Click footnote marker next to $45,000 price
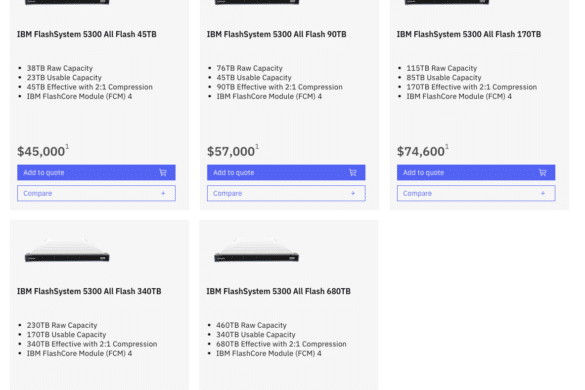Image resolution: width=585 pixels, height=390 pixels. pyautogui.click(x=67, y=146)
